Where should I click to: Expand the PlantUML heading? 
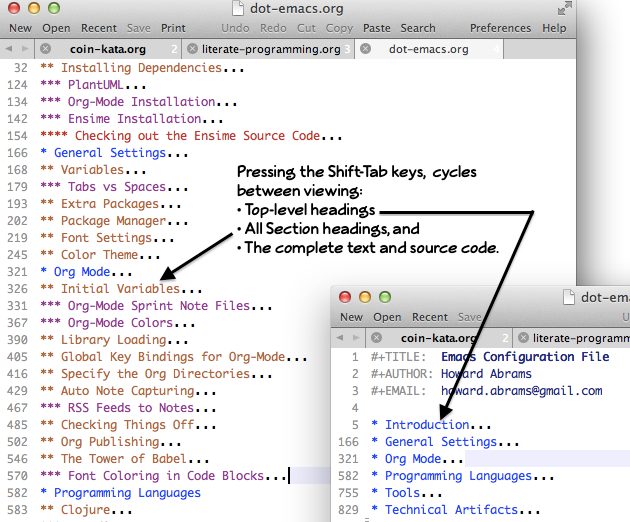click(93, 85)
